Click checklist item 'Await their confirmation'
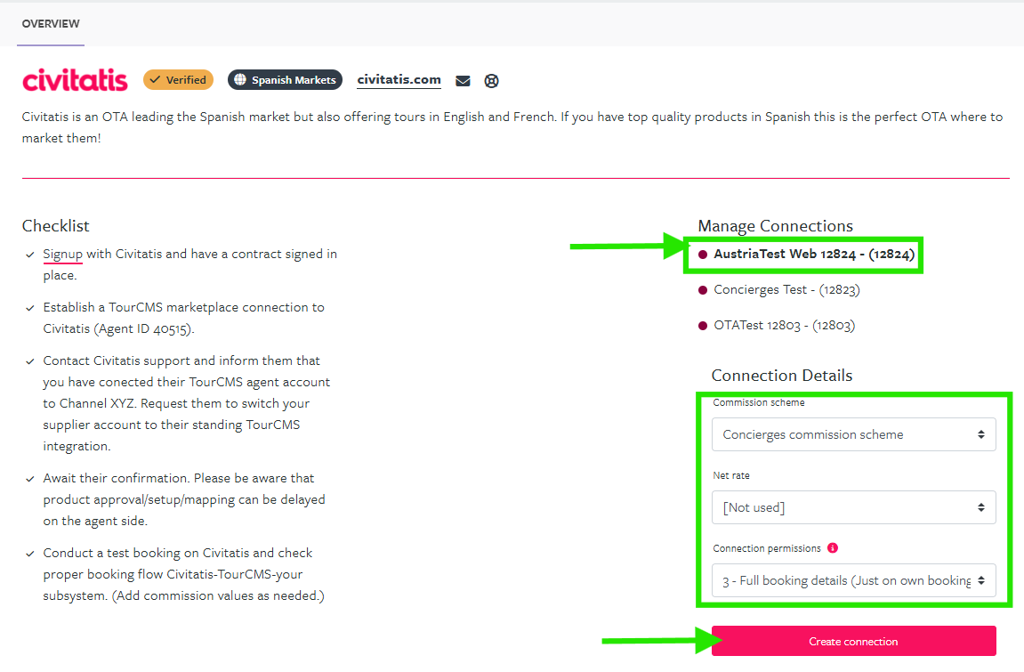The image size is (1024, 672). coord(184,500)
